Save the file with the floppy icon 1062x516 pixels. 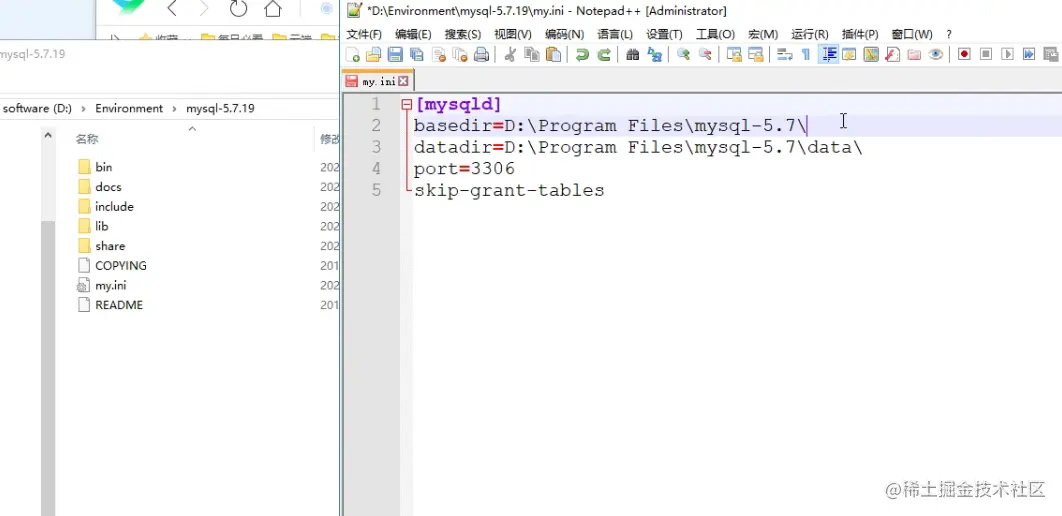pyautogui.click(x=395, y=55)
